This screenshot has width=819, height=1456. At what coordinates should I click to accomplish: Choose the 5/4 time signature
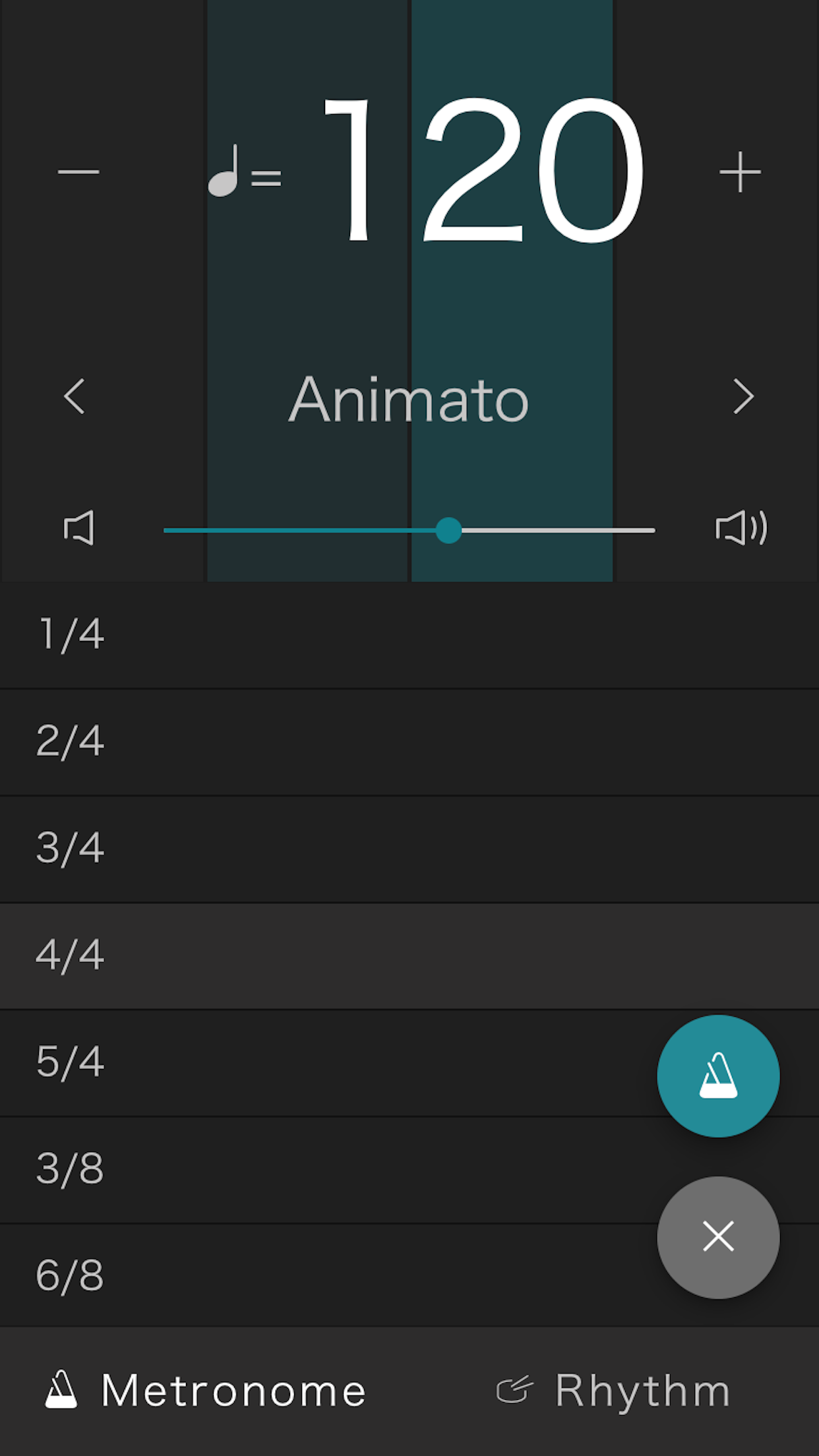tap(71, 1062)
